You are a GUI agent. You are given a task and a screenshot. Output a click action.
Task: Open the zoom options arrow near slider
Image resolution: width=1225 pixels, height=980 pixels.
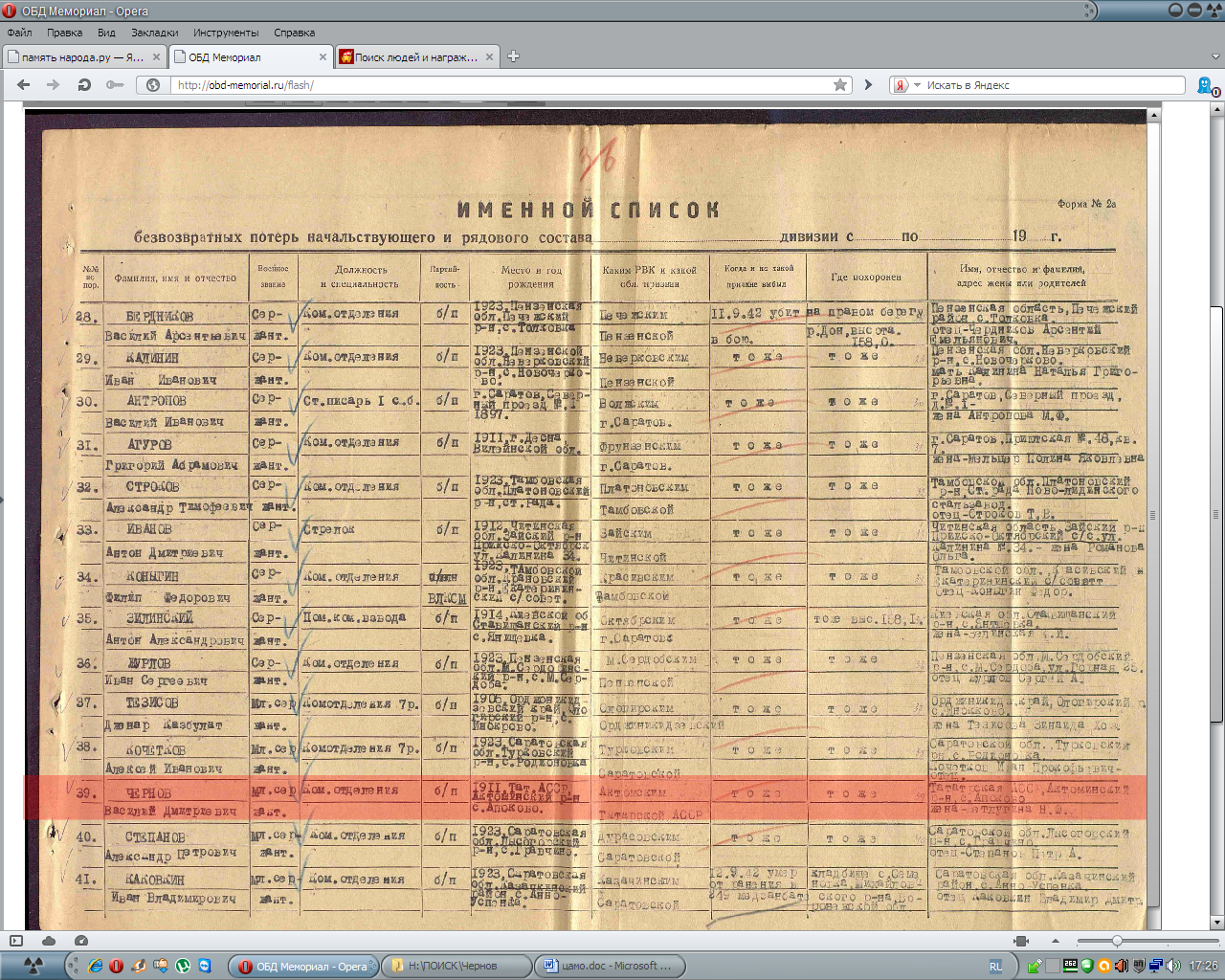click(x=1056, y=941)
